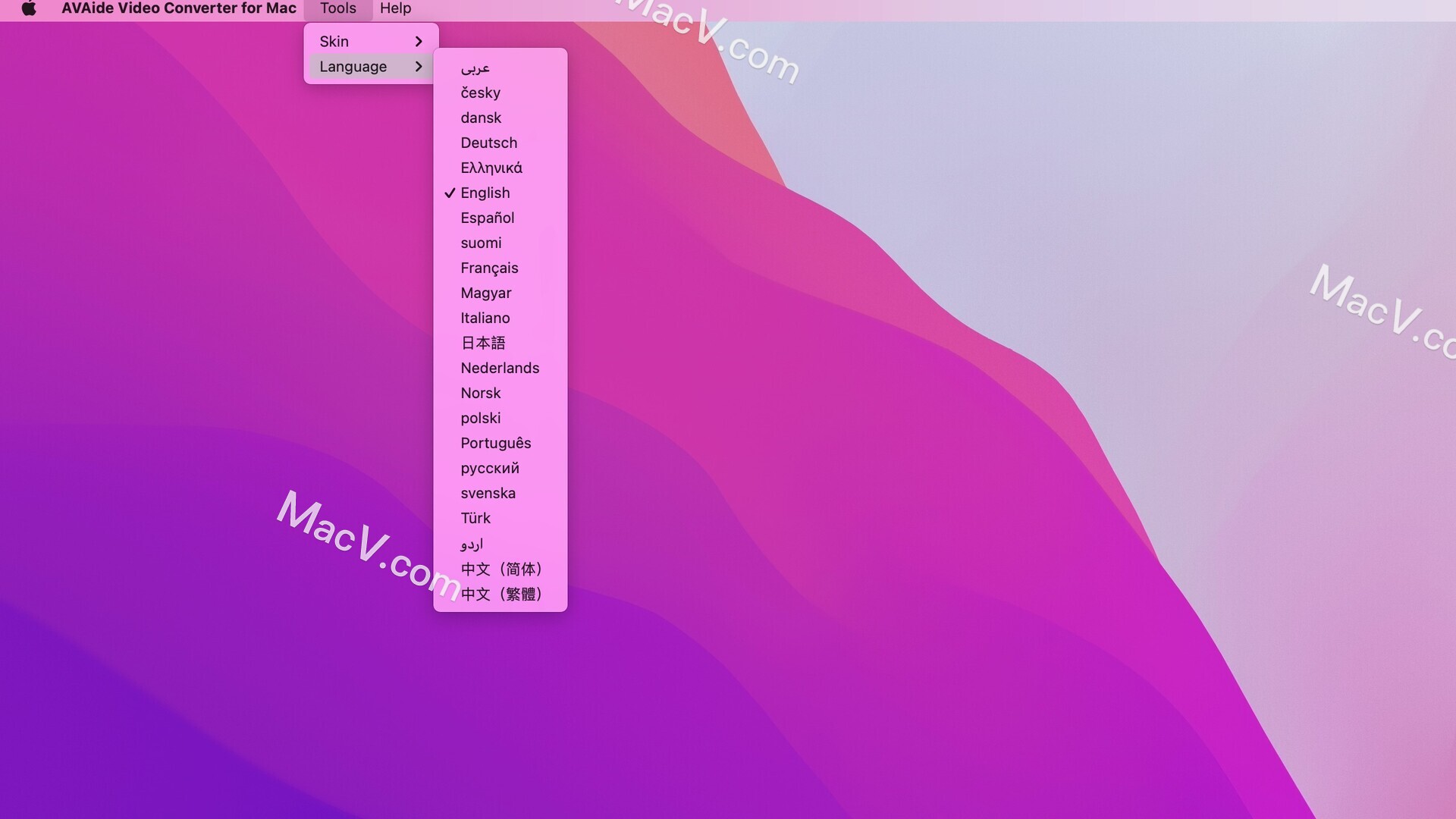The height and width of the screenshot is (819, 1456).
Task: Select currently checked English language
Action: point(485,192)
